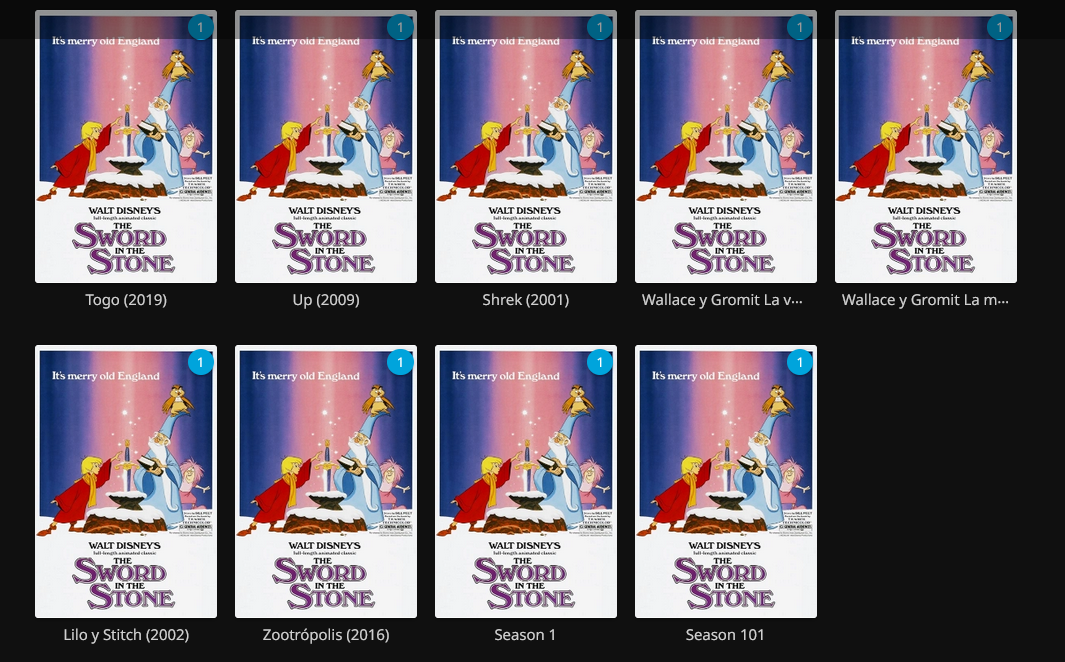Click the Togo (2019) title link
The image size is (1065, 662).
[x=126, y=300]
